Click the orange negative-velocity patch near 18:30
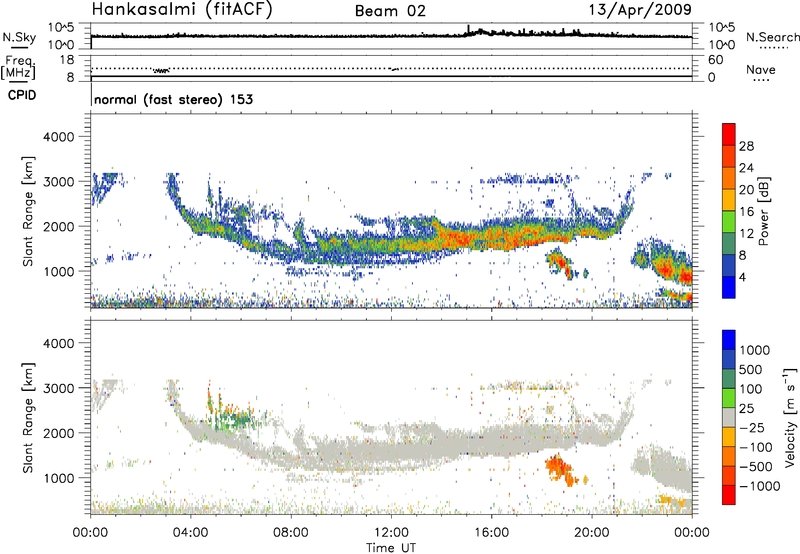Image resolution: width=800 pixels, height=554 pixels. tap(561, 469)
